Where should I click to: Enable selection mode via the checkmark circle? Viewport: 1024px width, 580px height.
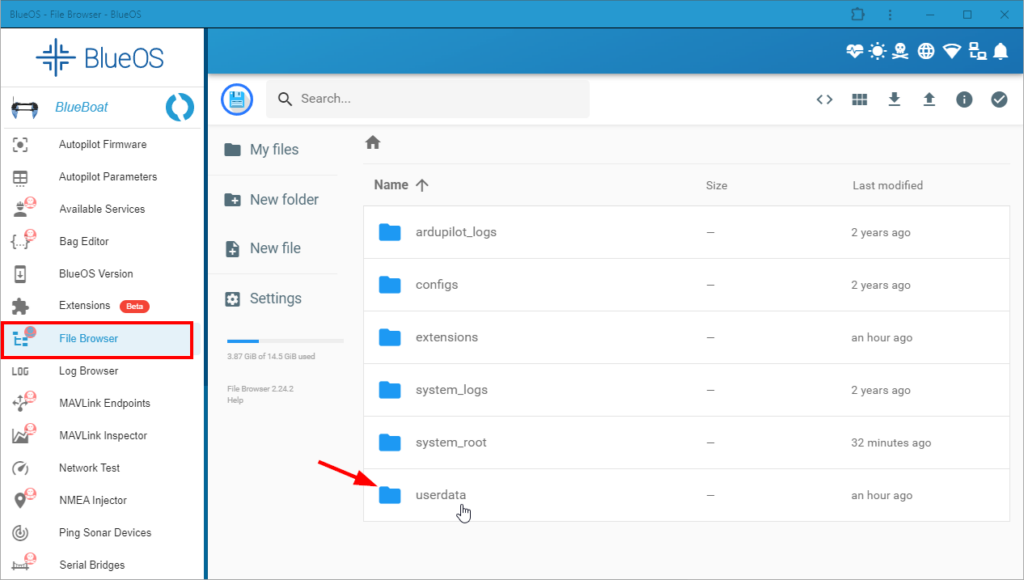click(998, 99)
